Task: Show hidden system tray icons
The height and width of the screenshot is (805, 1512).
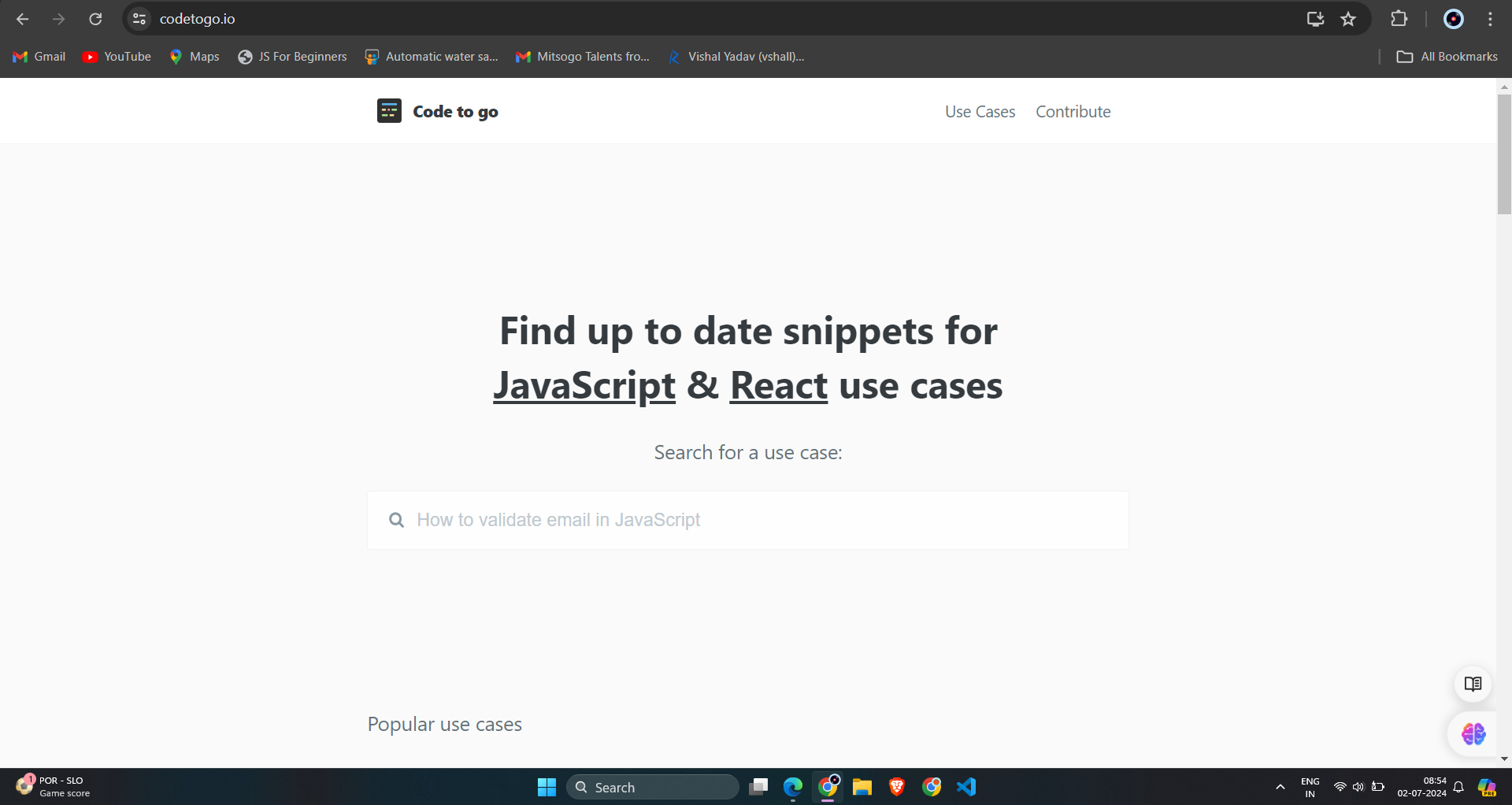Action: coord(1280,787)
